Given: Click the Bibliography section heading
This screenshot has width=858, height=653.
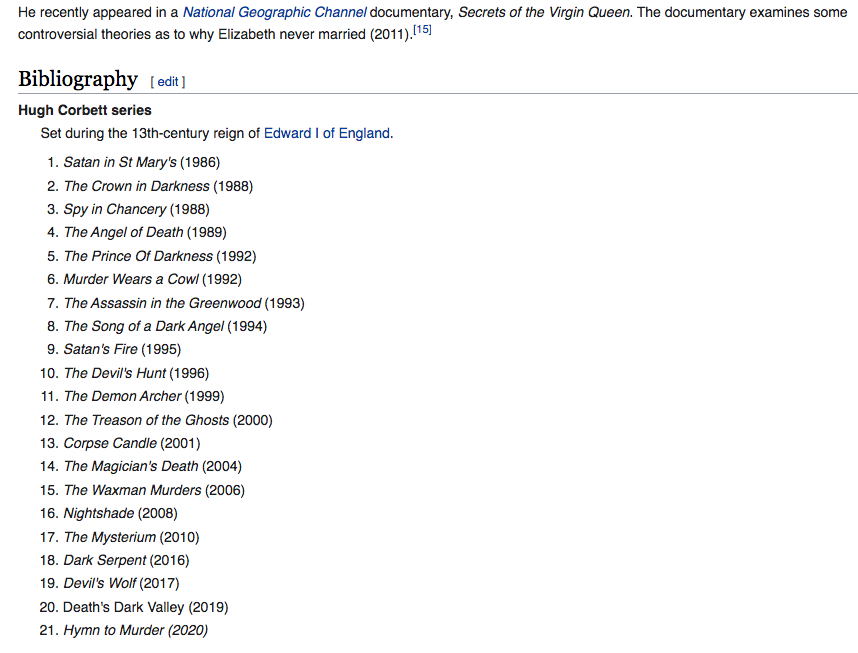Looking at the screenshot, I should click(78, 79).
